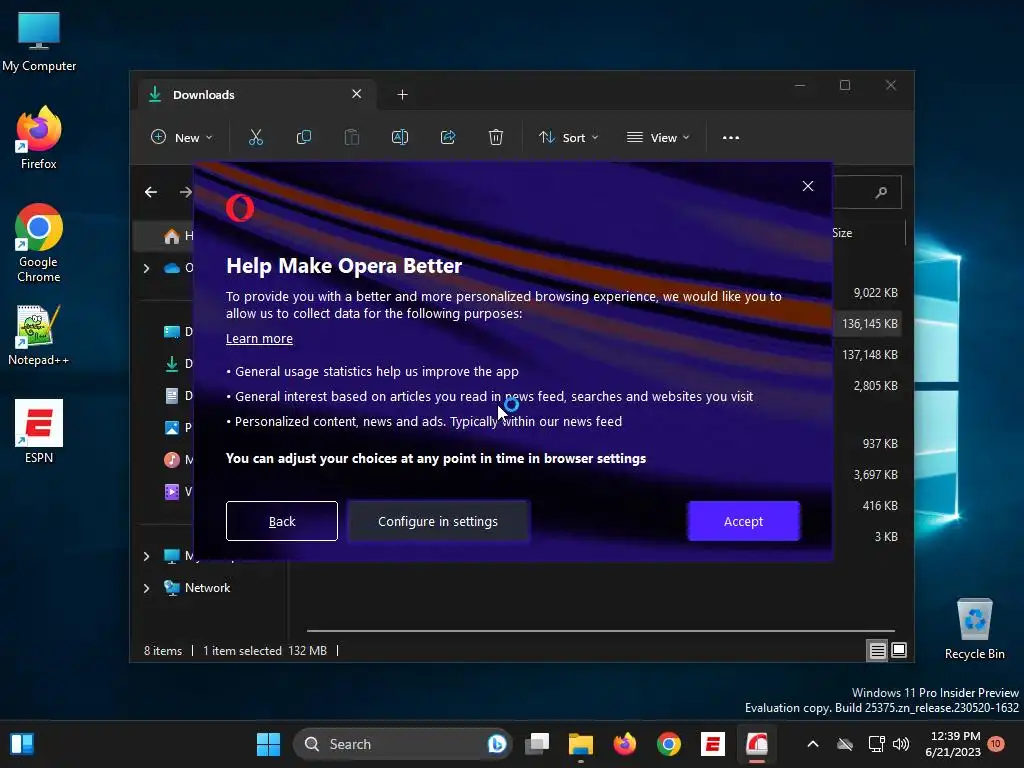Show hidden system tray icons
The width and height of the screenshot is (1024, 768).
(813, 744)
